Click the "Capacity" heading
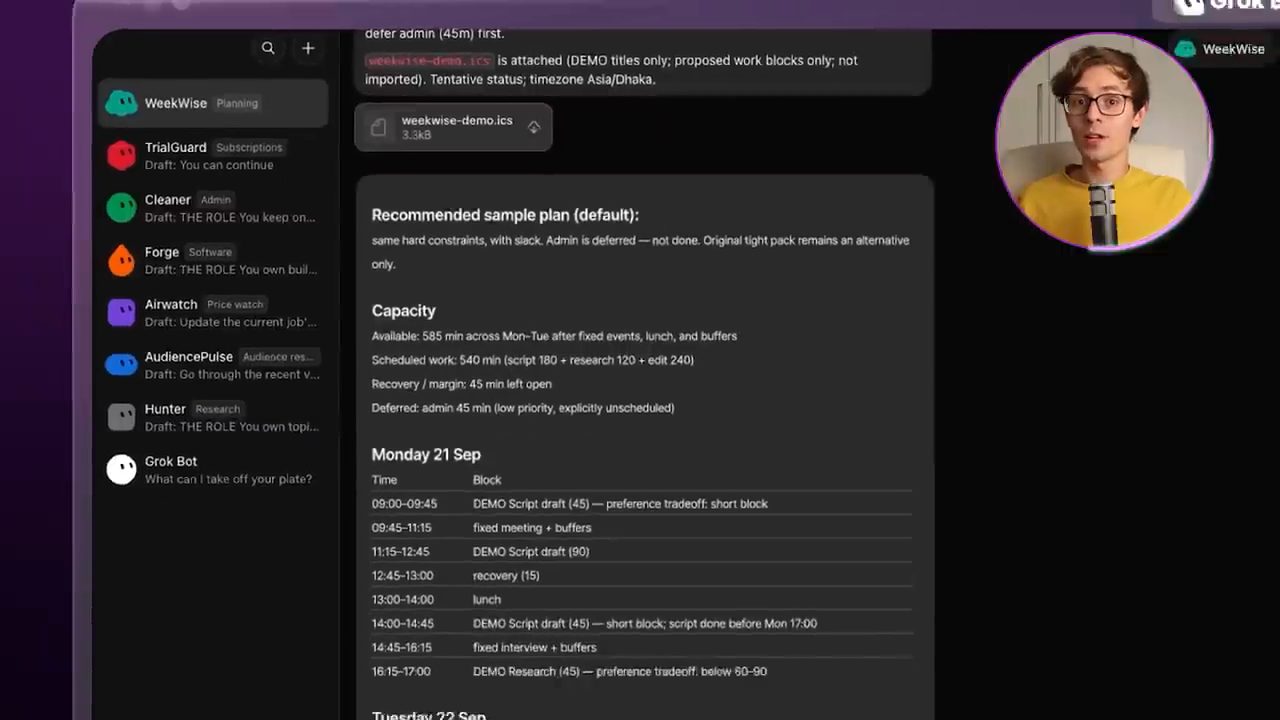This screenshot has width=1280, height=720. click(404, 311)
